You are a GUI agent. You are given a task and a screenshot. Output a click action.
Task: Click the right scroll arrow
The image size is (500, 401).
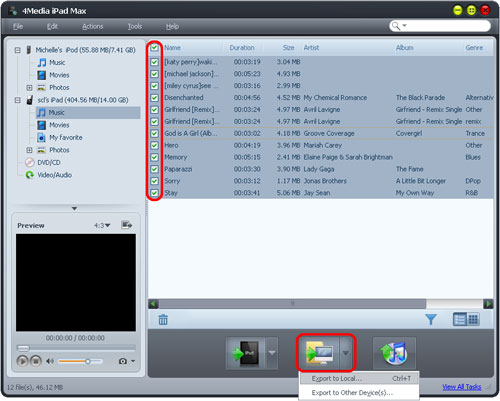point(488,304)
